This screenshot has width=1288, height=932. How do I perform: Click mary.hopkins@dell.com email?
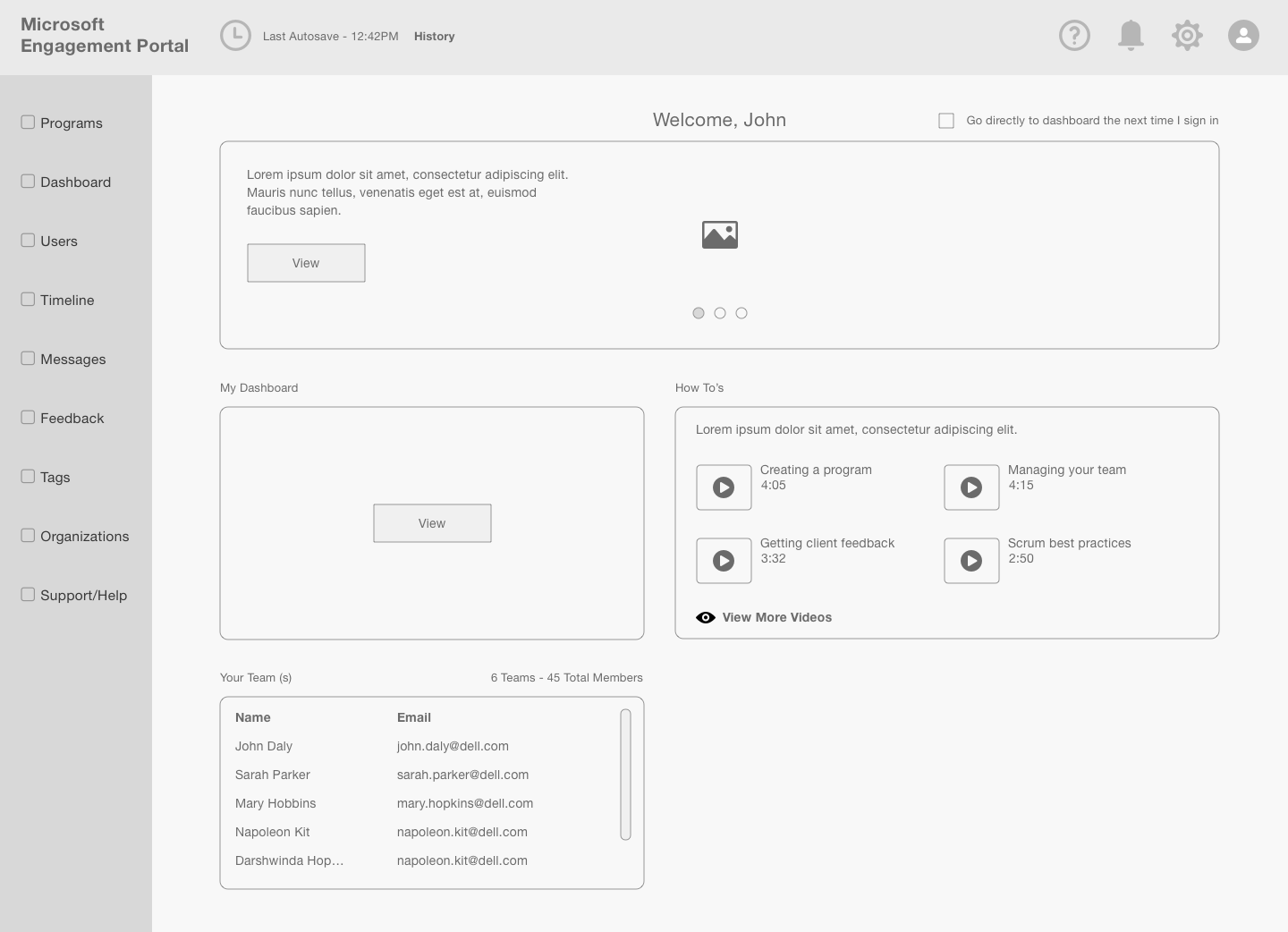pyautogui.click(x=465, y=803)
